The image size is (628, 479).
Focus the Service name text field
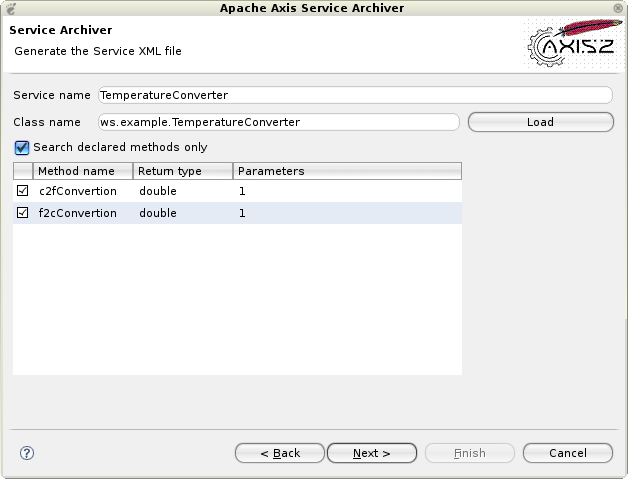[x=355, y=95]
